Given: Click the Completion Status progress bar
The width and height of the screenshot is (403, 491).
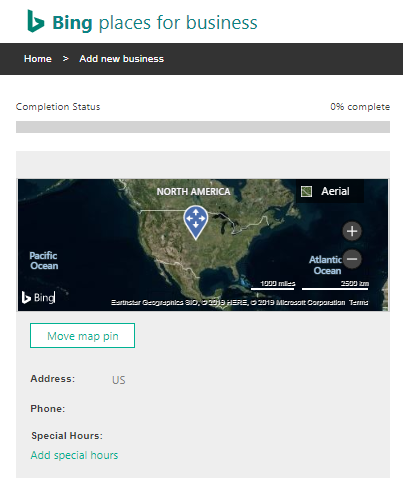Looking at the screenshot, I should pyautogui.click(x=203, y=127).
